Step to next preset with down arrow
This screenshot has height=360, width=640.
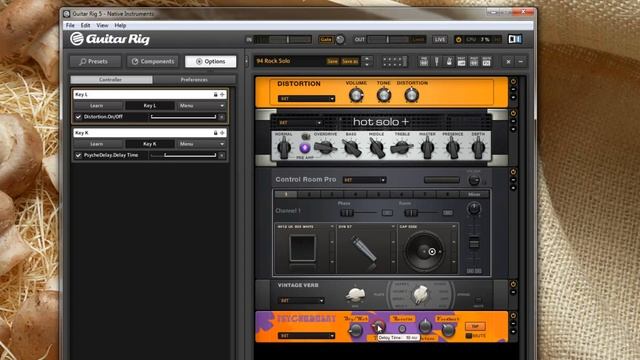point(367,64)
